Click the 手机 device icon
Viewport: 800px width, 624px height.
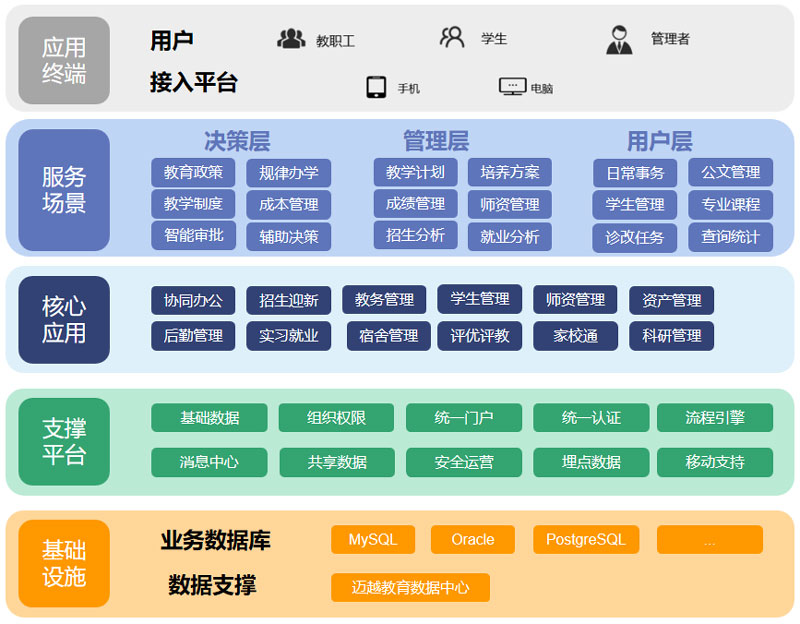coord(377,87)
